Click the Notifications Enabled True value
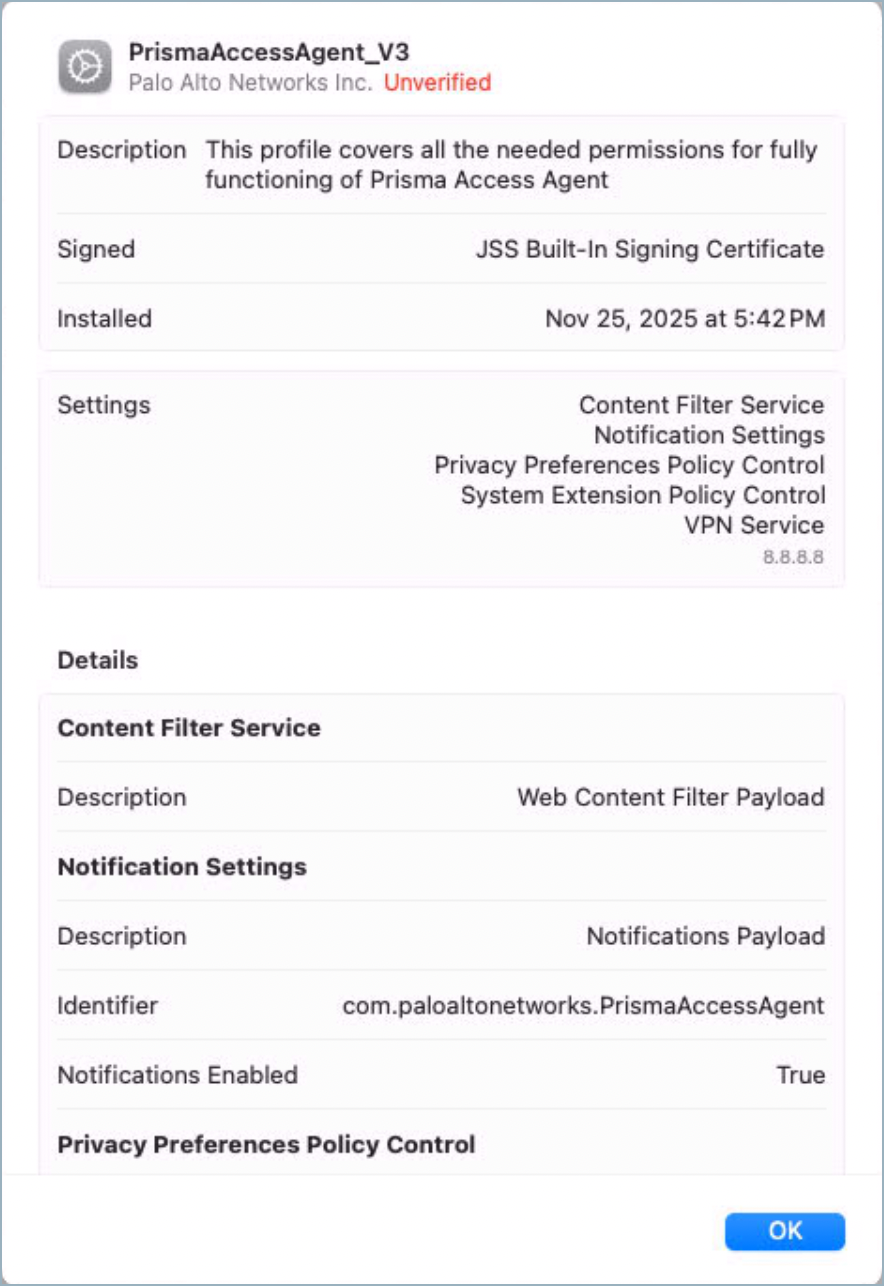The height and width of the screenshot is (1286, 884). coord(800,1075)
